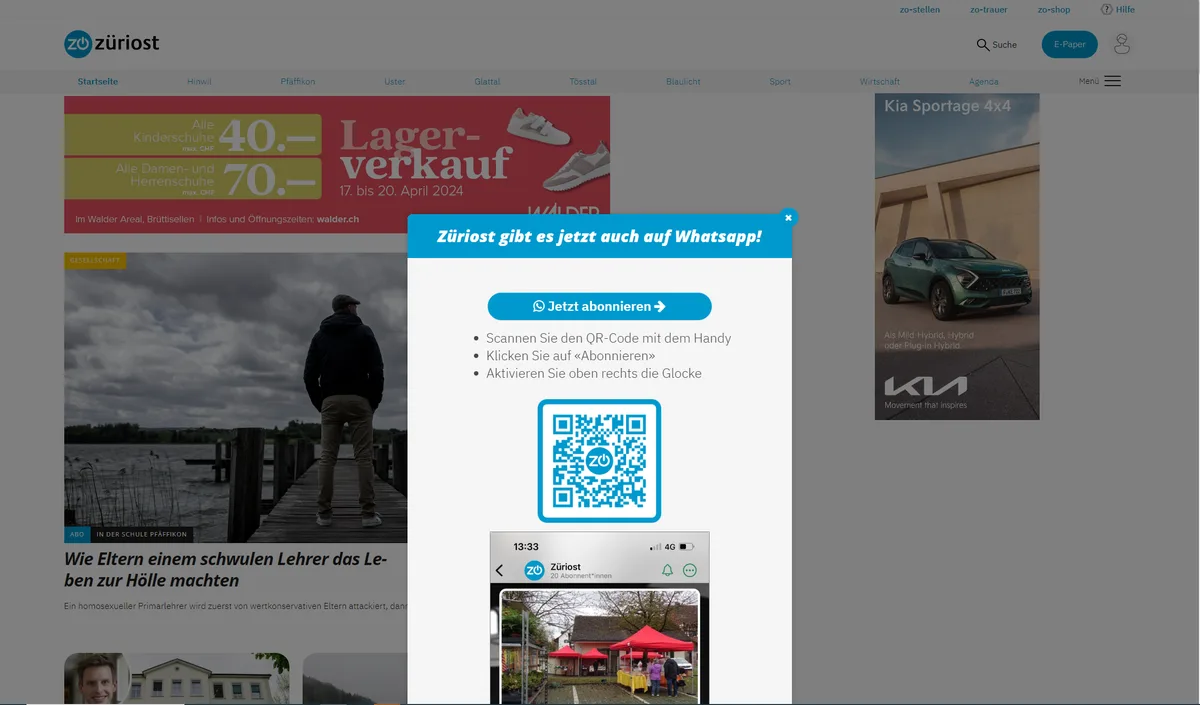Click the Hilfe question mark link
The height and width of the screenshot is (705, 1200).
coord(1118,10)
